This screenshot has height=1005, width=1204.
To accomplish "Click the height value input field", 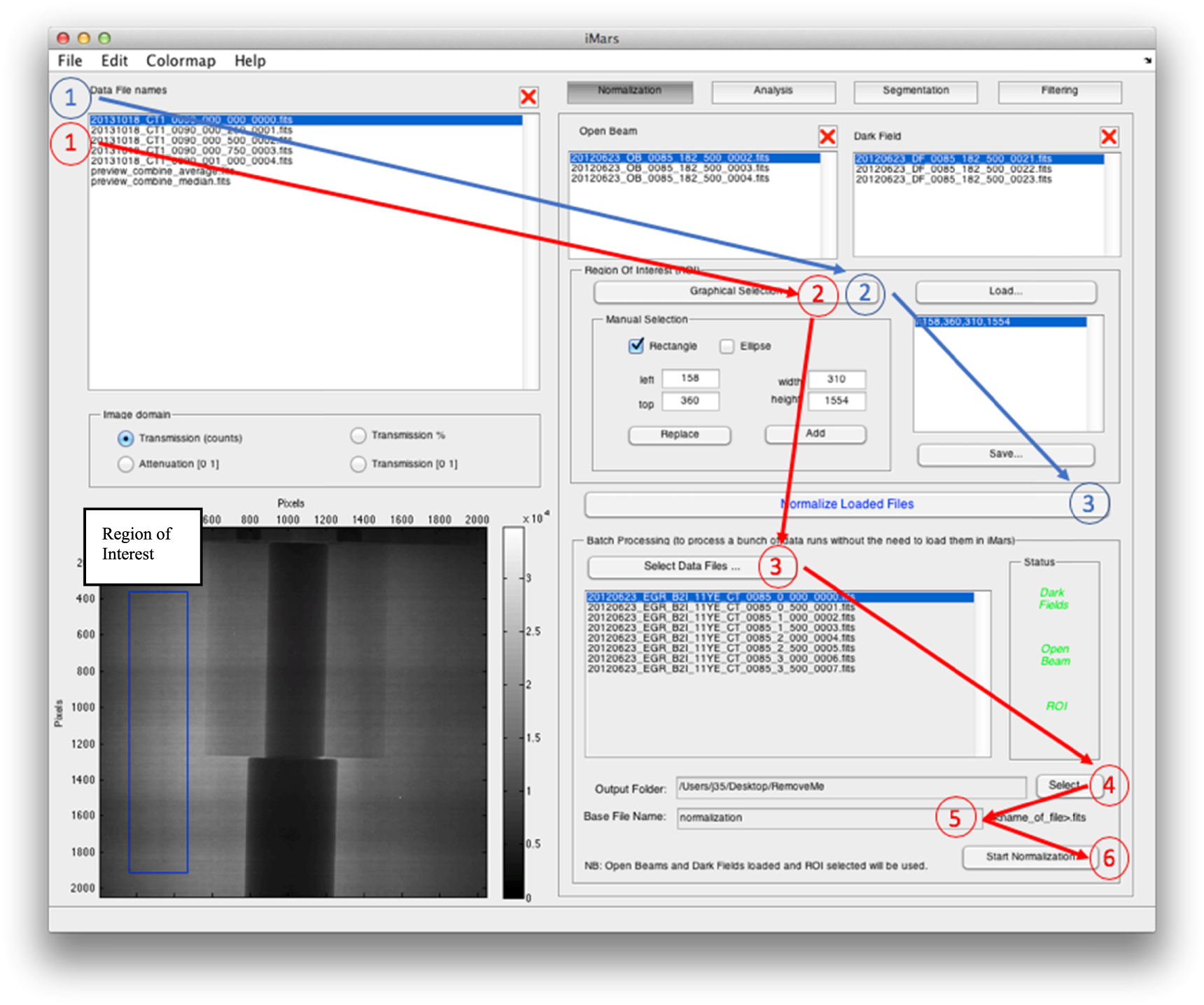I will coord(836,401).
